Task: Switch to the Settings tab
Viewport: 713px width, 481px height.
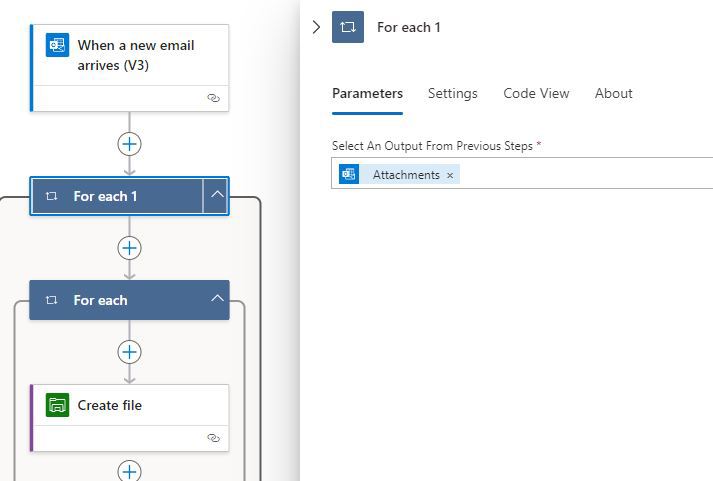Action: point(452,93)
